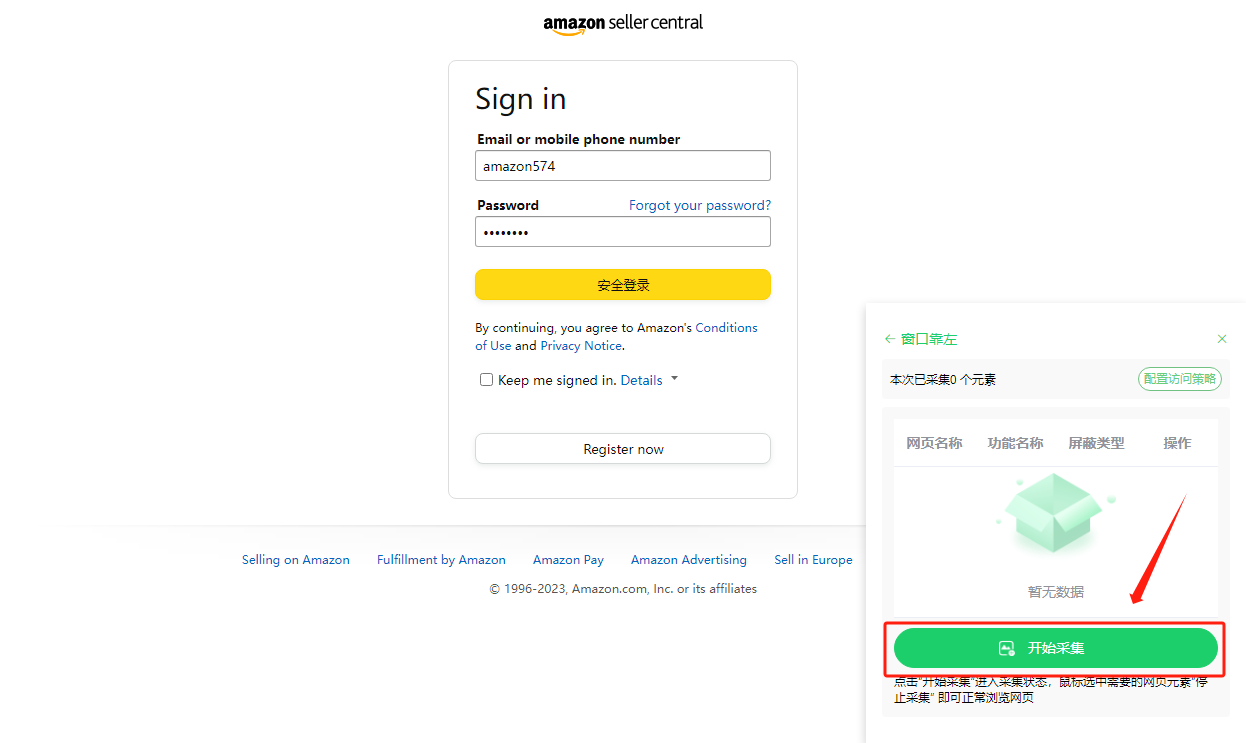Enable the Keep me signed in checkbox
Screen dimensions: 1246x743
click(487, 380)
